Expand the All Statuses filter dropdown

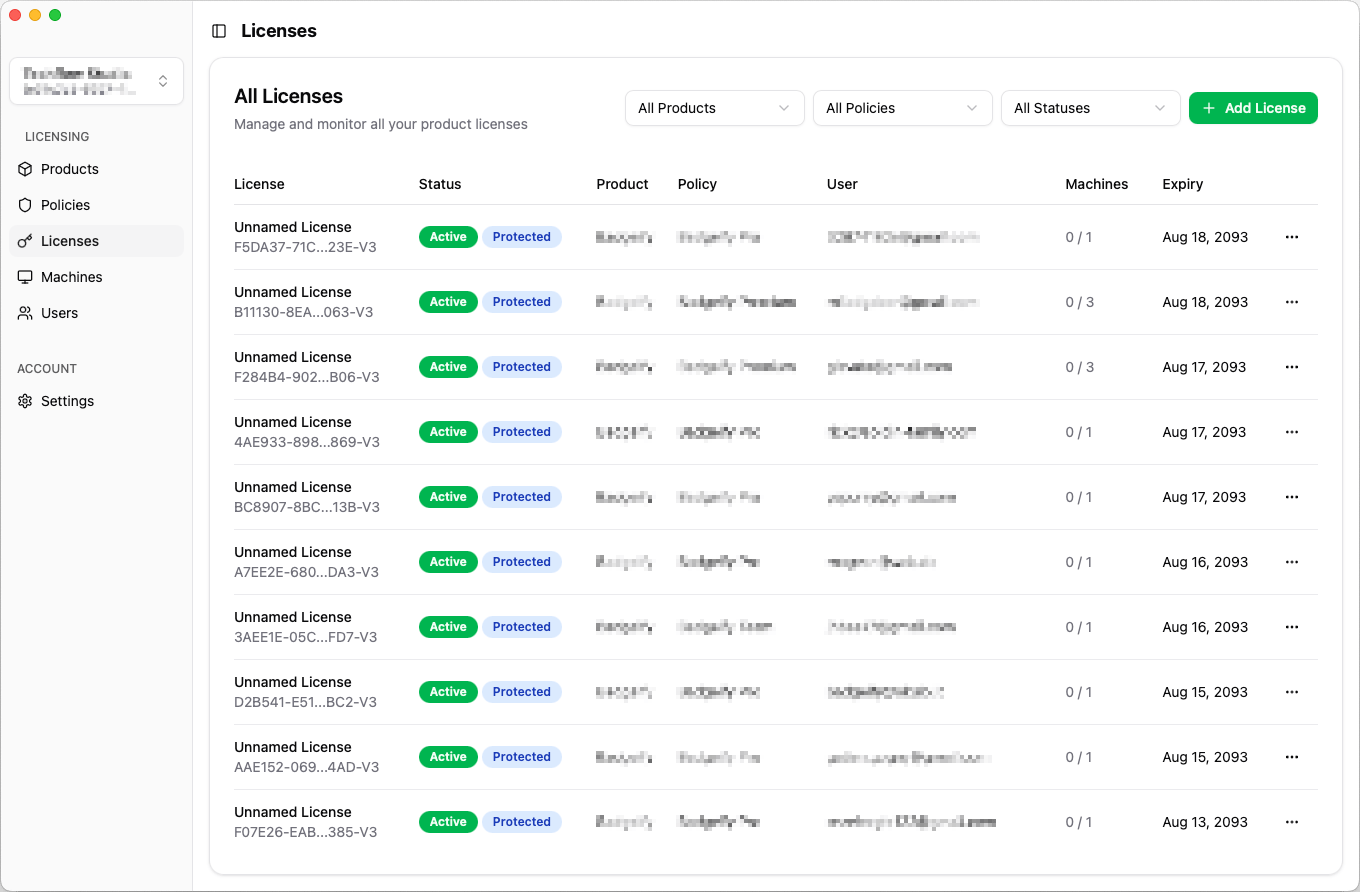click(x=1091, y=108)
